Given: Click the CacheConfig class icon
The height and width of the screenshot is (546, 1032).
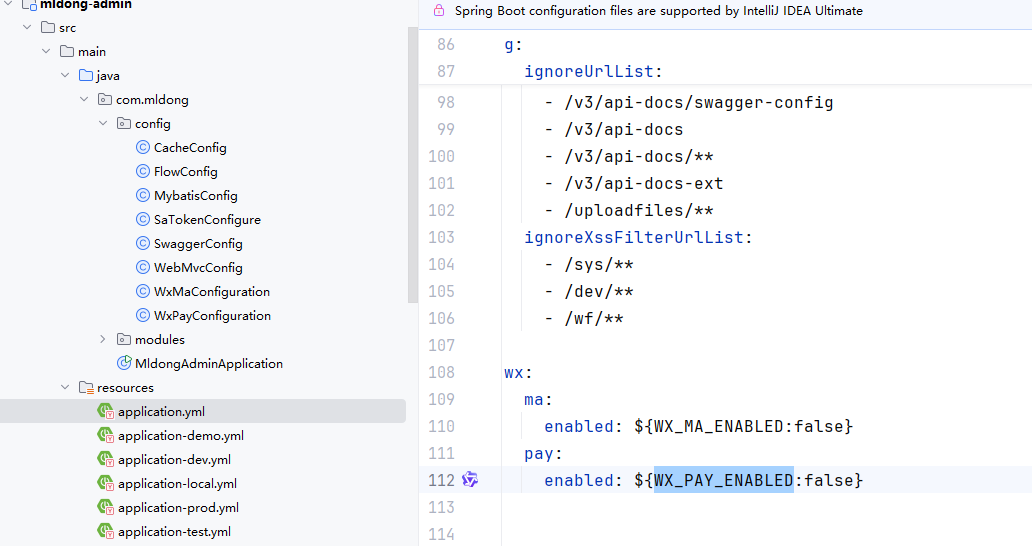Looking at the screenshot, I should click(143, 148).
